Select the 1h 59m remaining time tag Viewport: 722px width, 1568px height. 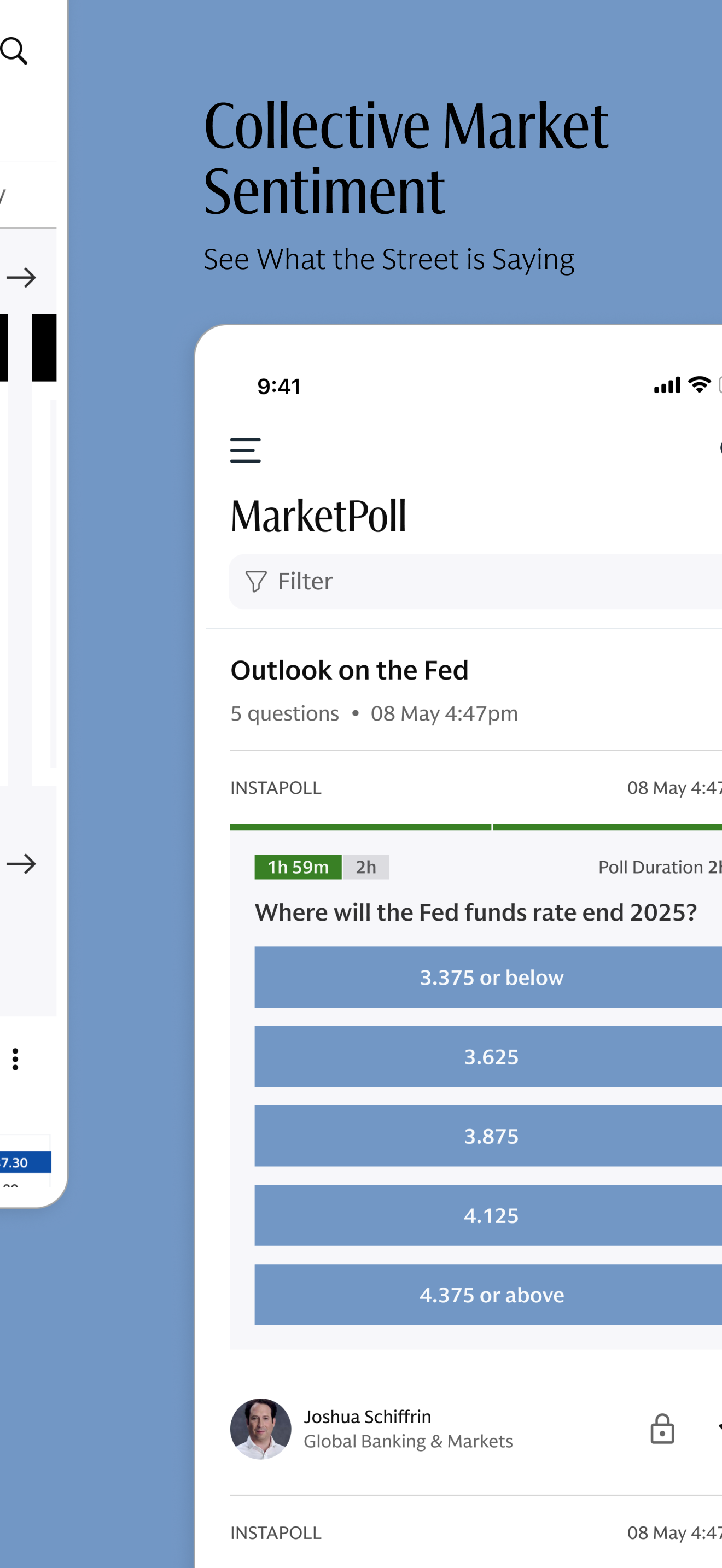coord(298,867)
